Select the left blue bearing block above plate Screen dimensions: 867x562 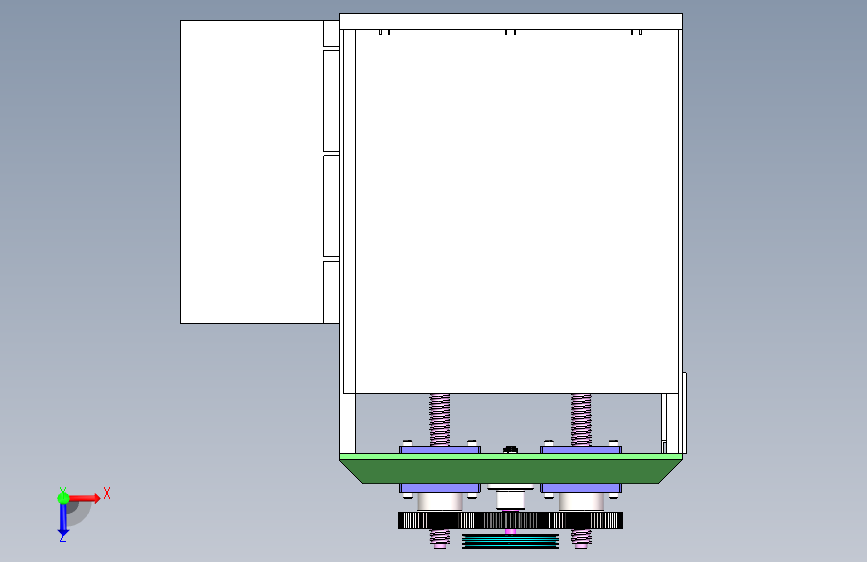coord(440,450)
